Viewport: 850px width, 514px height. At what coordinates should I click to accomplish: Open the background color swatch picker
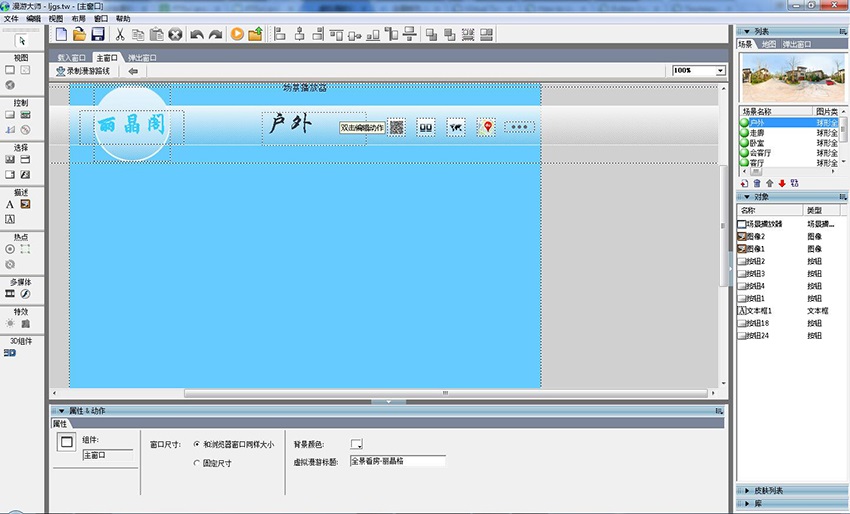(356, 444)
